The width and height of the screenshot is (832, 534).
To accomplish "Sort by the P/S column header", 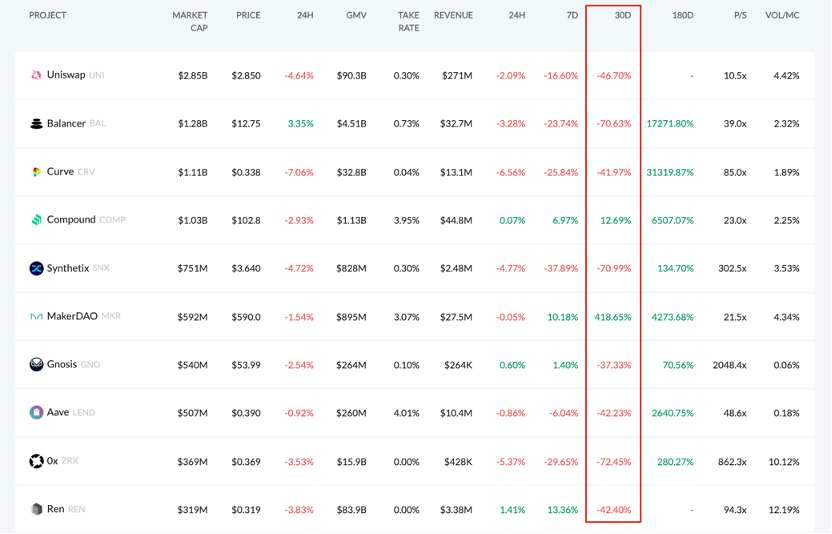I will [x=740, y=16].
